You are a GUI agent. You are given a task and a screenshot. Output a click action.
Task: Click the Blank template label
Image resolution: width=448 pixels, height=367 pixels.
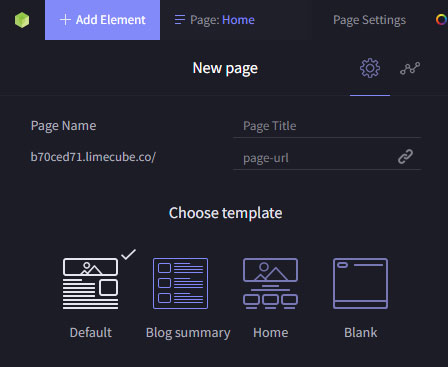click(361, 333)
